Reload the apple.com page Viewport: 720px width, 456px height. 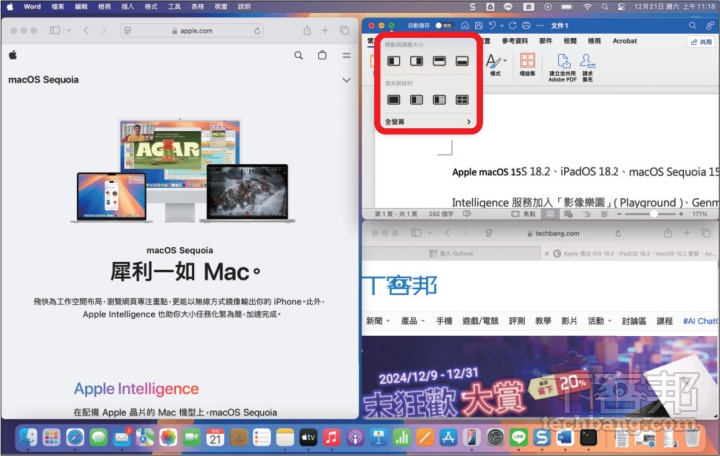257,31
